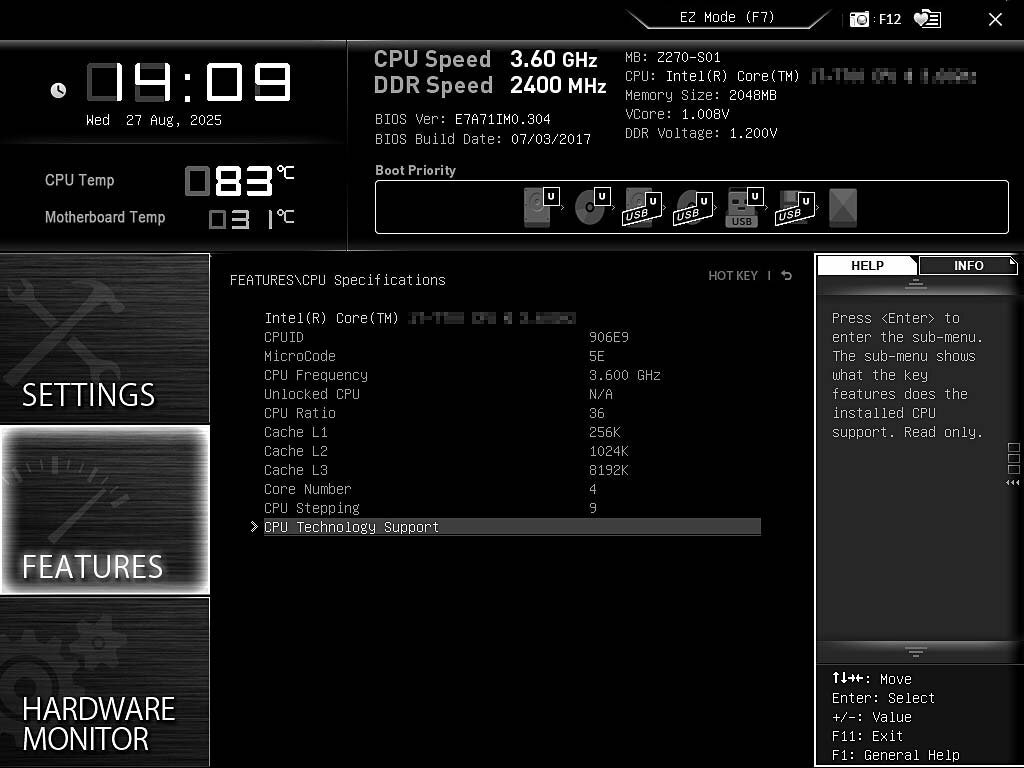Open the HOT KEY list
Image resolution: width=1024 pixels, height=768 pixels.
tap(733, 275)
